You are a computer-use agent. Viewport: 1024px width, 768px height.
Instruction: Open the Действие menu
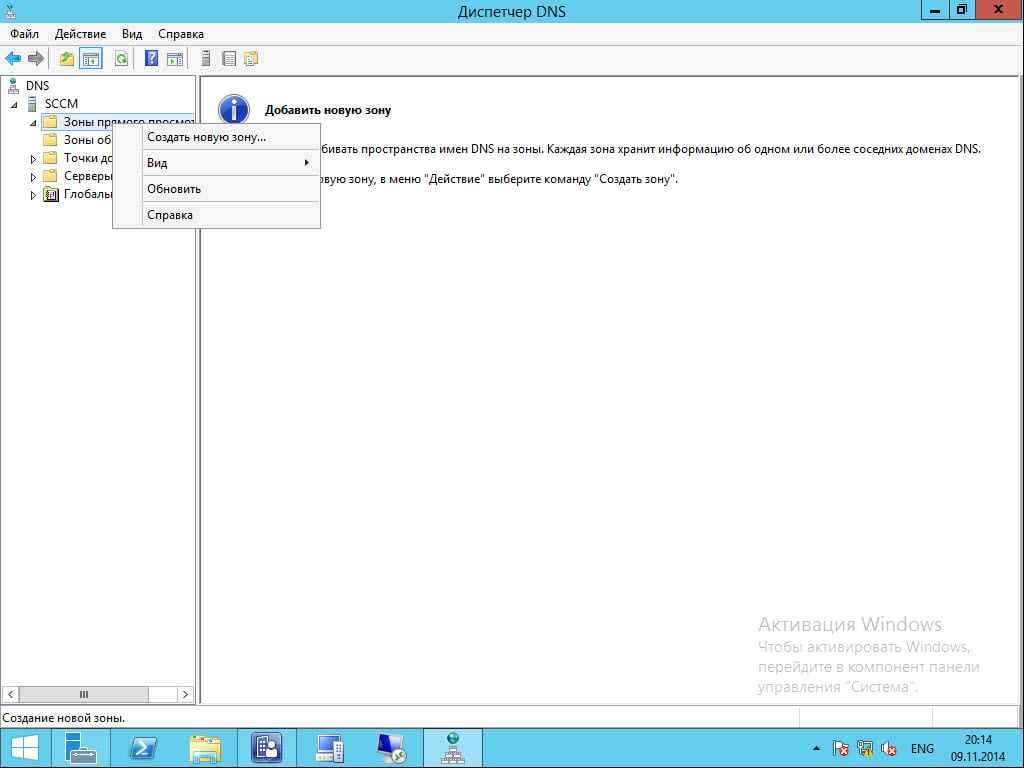tap(80, 34)
